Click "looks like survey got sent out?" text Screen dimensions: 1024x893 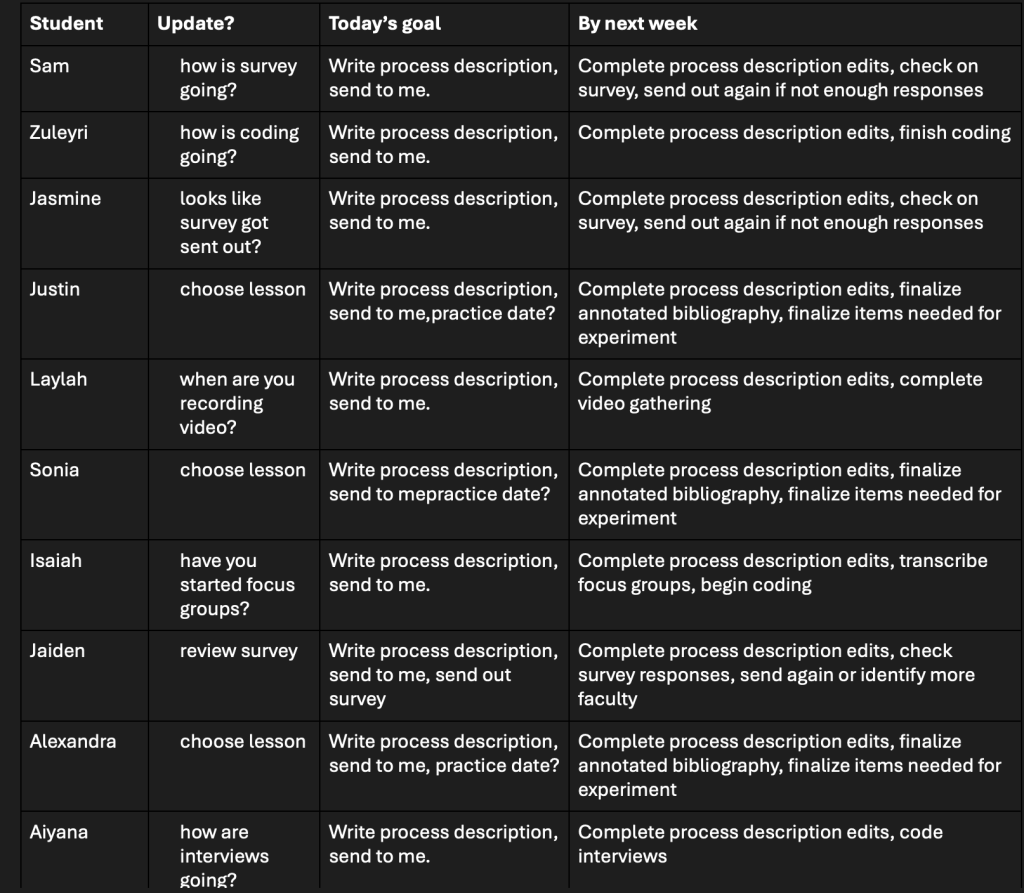click(x=224, y=222)
